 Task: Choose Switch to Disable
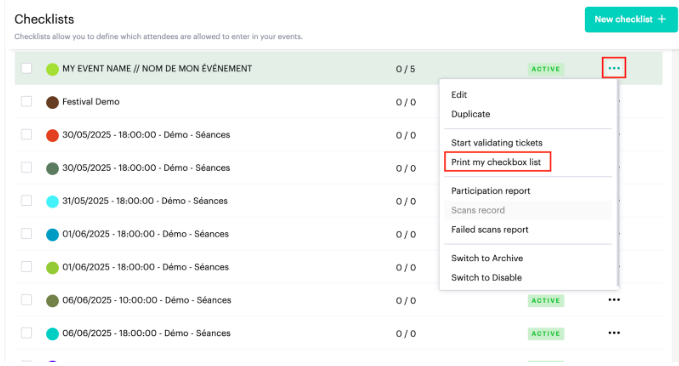coord(486,278)
